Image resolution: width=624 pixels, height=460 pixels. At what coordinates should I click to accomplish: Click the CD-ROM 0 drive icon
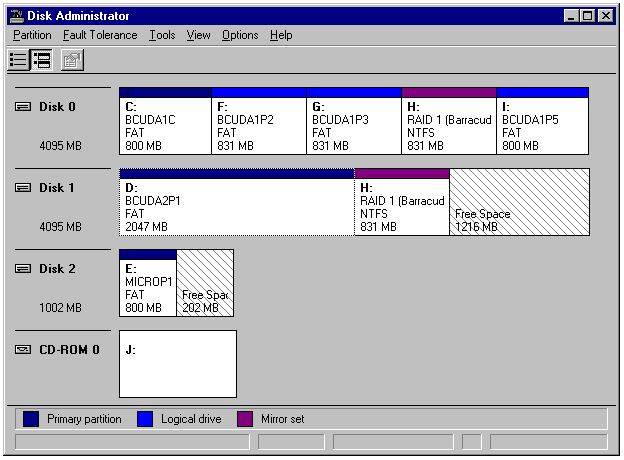23,350
